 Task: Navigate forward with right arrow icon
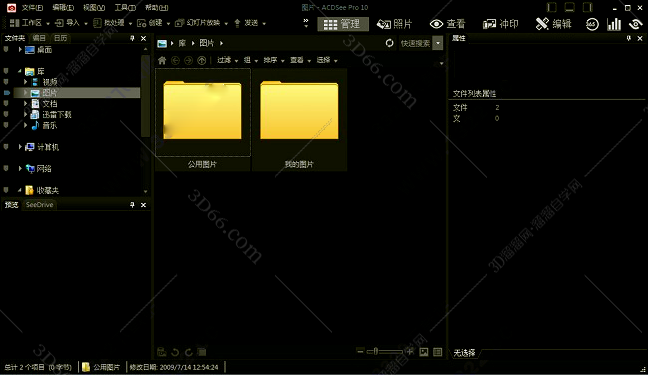coord(188,60)
